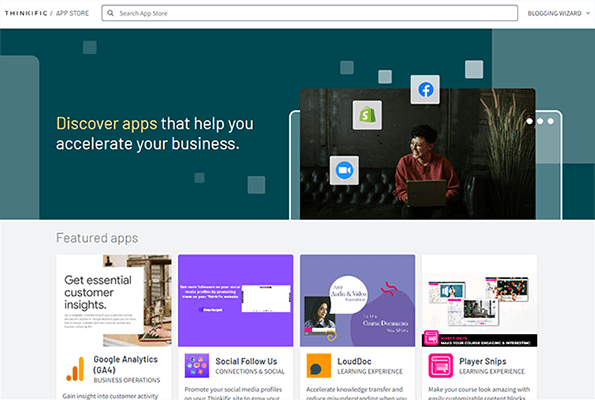Click the 'Promote your social media profiles' description
Viewport: 595px width, 400px height.
(x=233, y=393)
